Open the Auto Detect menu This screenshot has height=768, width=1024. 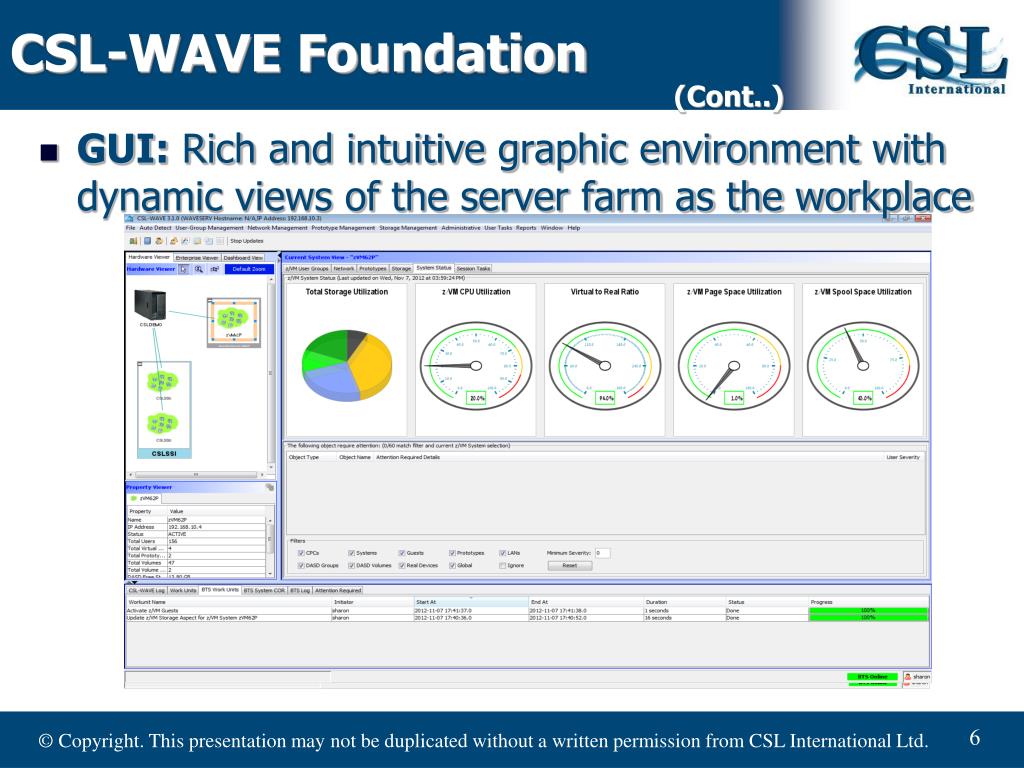(x=155, y=228)
